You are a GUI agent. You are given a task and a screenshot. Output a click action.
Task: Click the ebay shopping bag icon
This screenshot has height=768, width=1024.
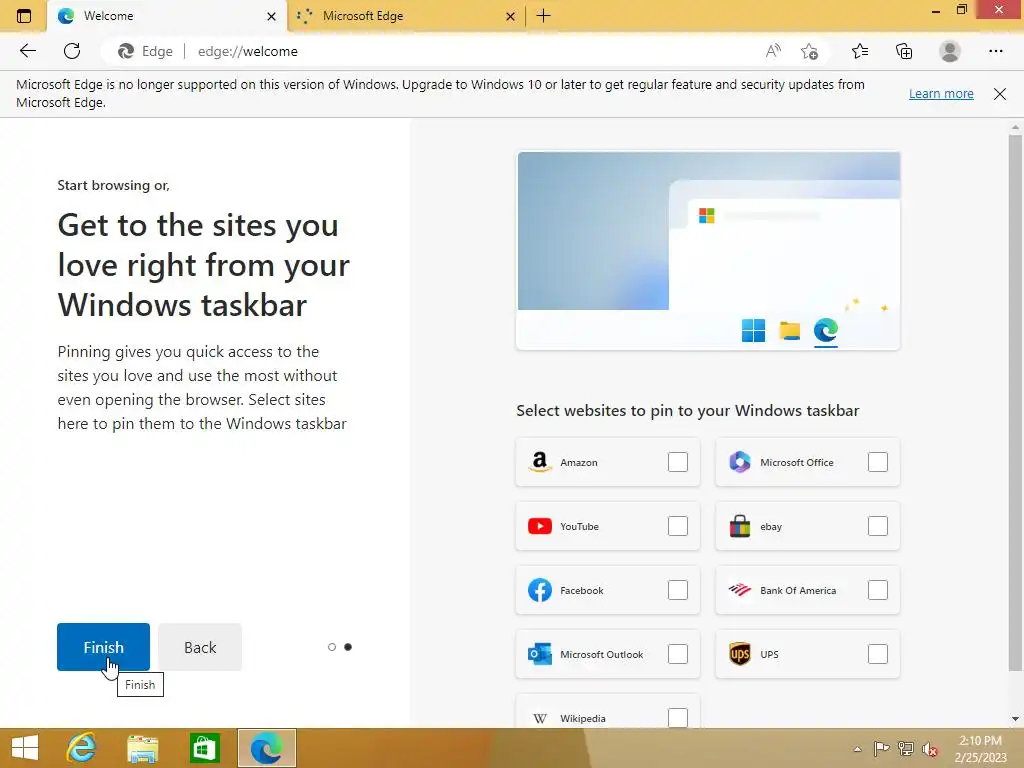[x=739, y=526]
